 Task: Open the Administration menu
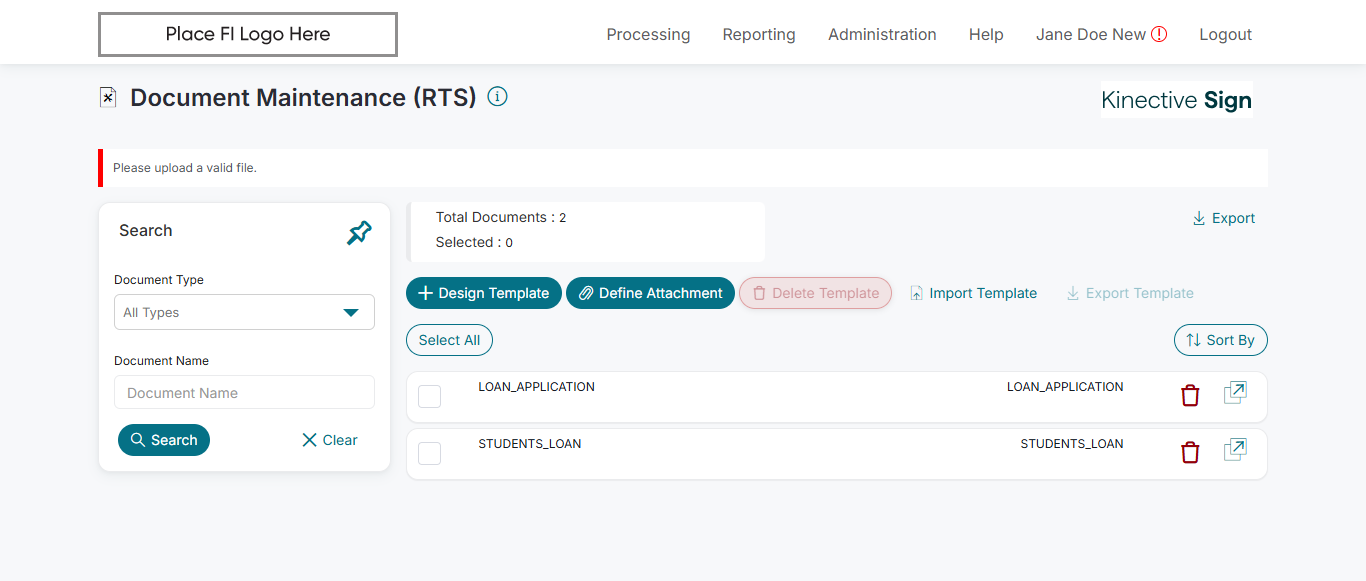click(x=882, y=34)
